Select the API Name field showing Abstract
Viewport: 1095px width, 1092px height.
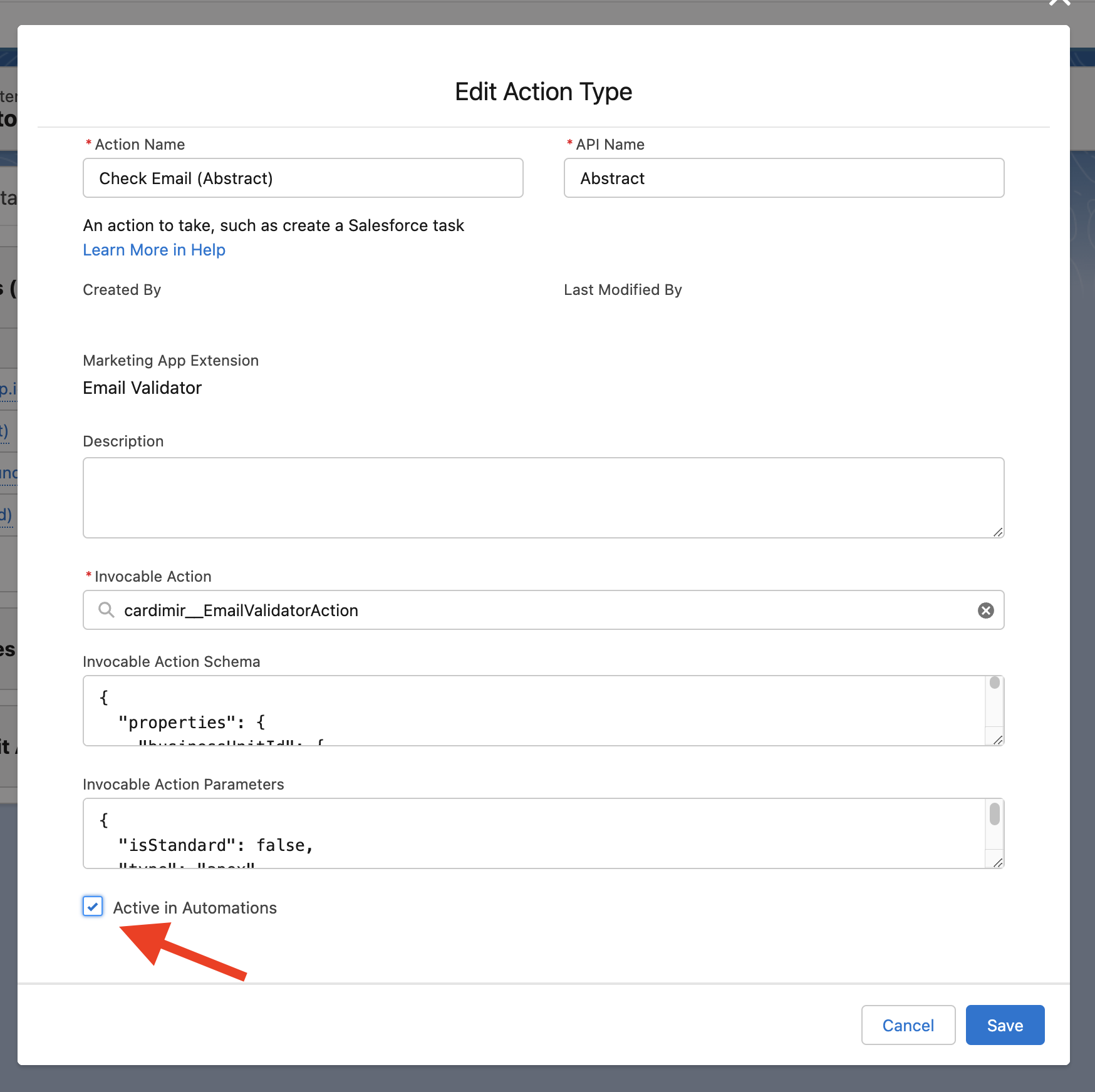pyautogui.click(x=783, y=178)
